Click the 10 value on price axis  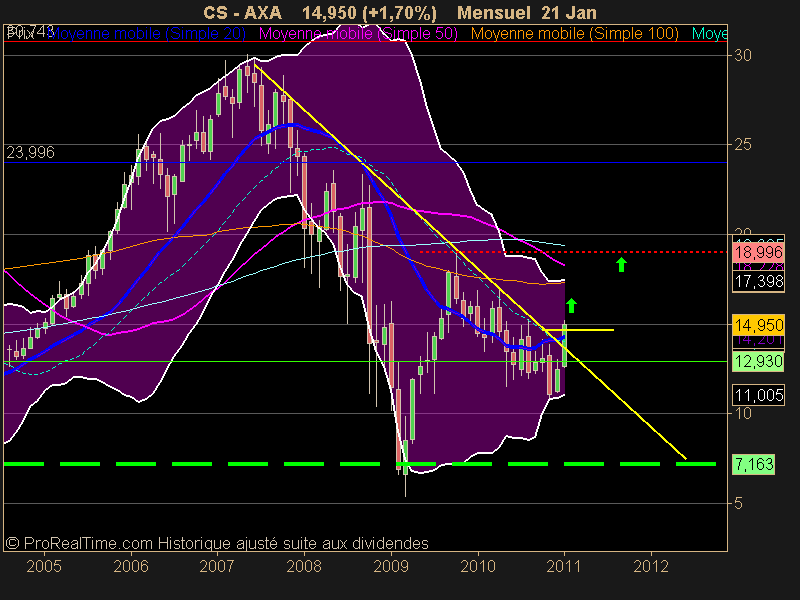click(x=742, y=413)
